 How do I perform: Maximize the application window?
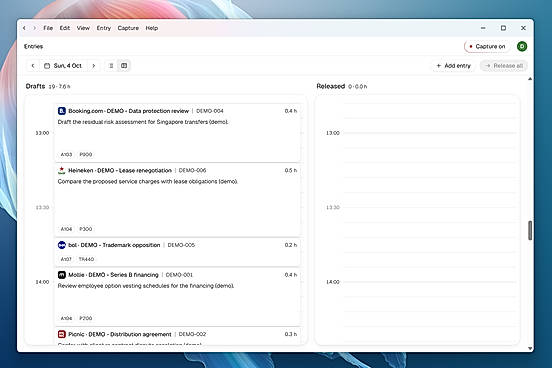coord(503,28)
